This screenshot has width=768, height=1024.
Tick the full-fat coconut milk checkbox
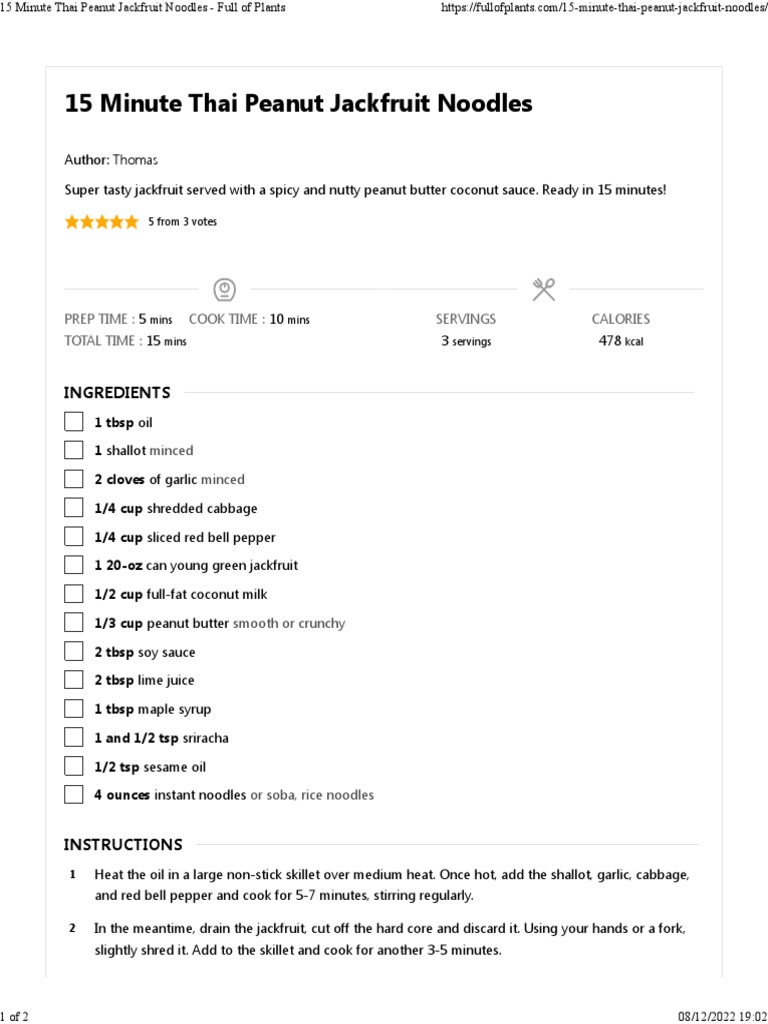click(74, 594)
